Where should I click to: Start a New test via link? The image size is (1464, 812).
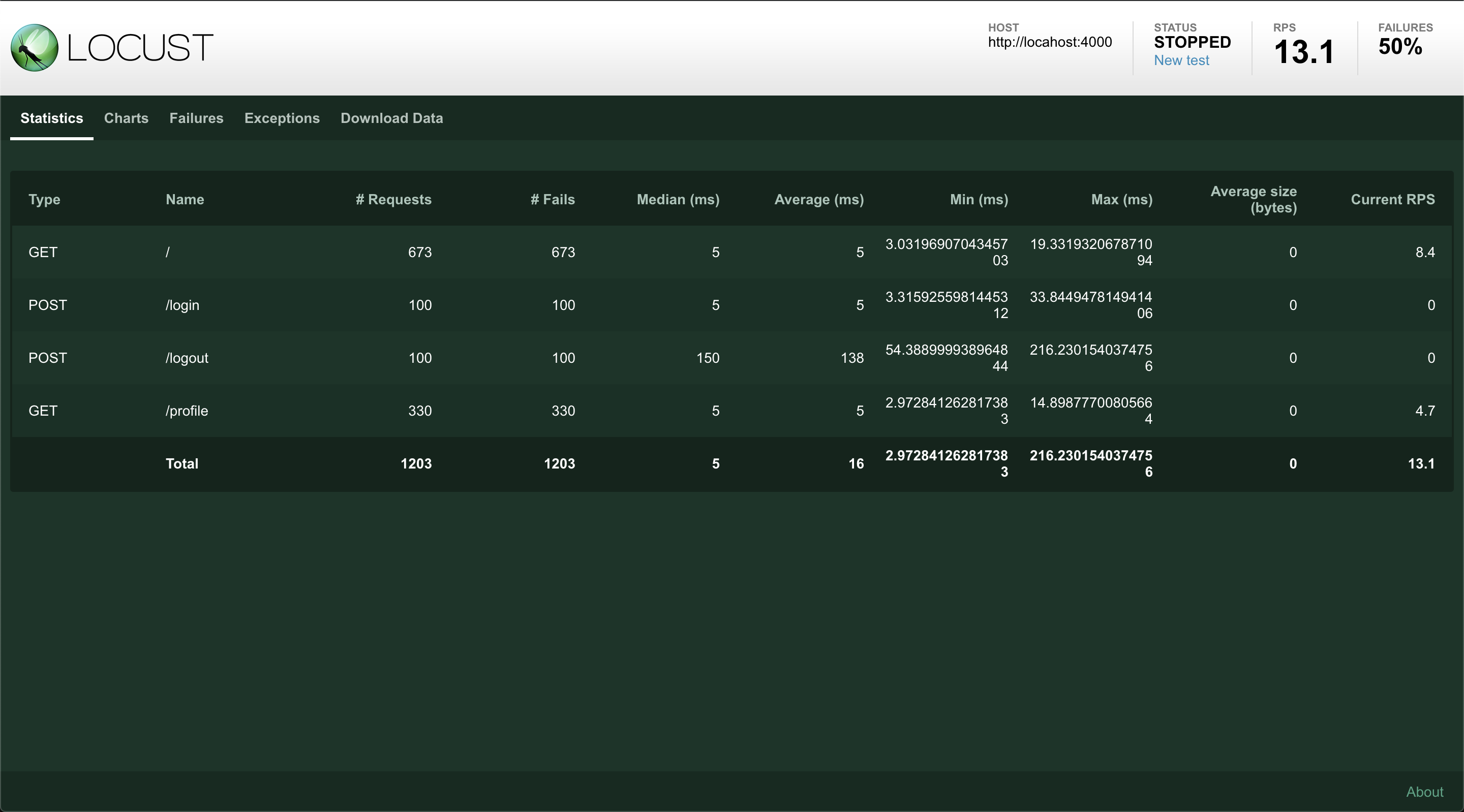pos(1181,60)
